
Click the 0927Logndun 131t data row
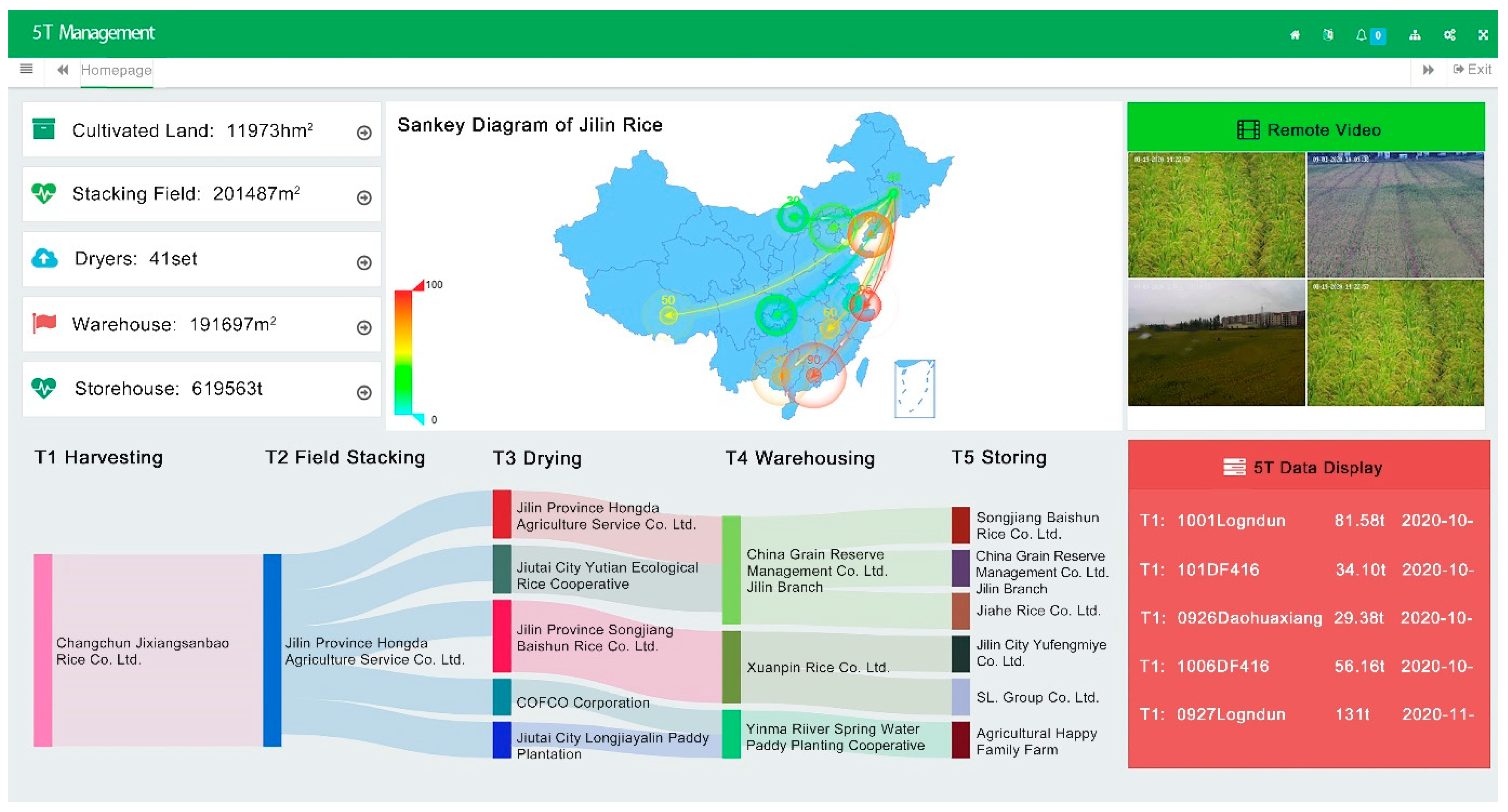coord(1307,714)
